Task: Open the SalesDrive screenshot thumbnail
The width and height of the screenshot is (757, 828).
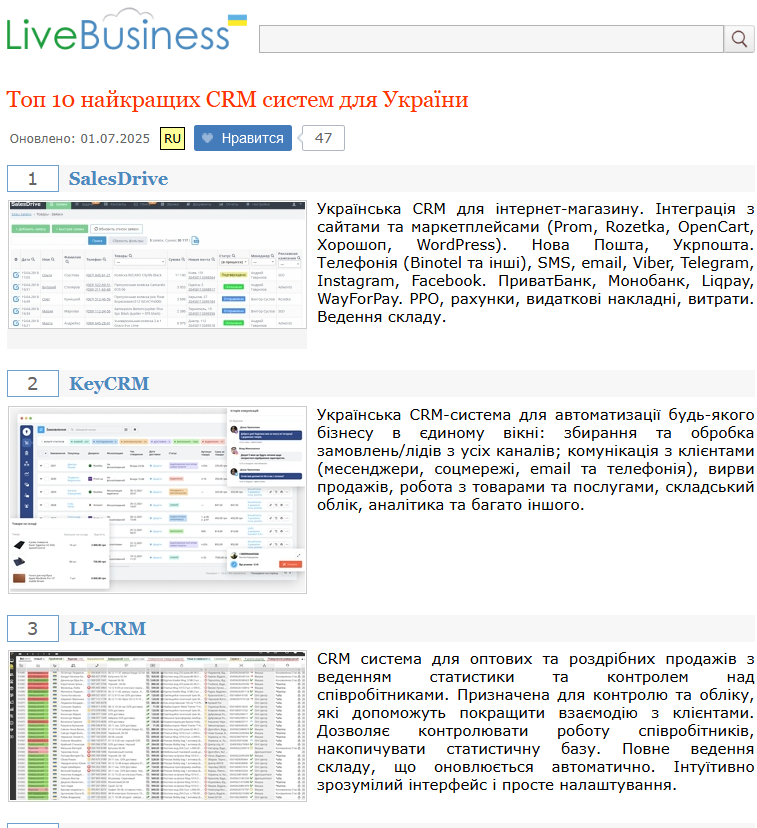Action: coord(157,265)
